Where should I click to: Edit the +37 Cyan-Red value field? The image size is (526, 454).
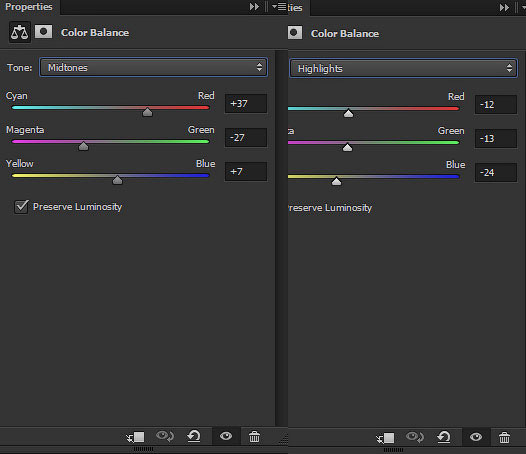click(246, 104)
